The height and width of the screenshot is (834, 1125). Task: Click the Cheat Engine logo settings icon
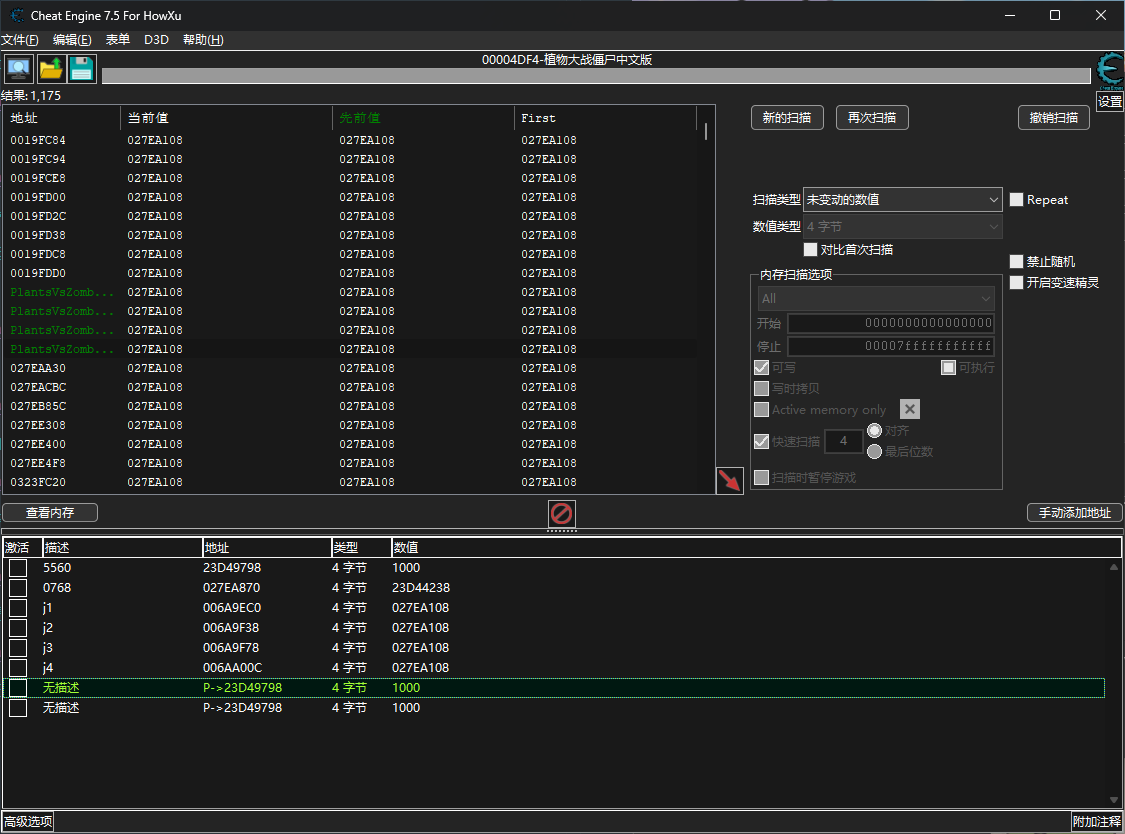tap(1109, 69)
